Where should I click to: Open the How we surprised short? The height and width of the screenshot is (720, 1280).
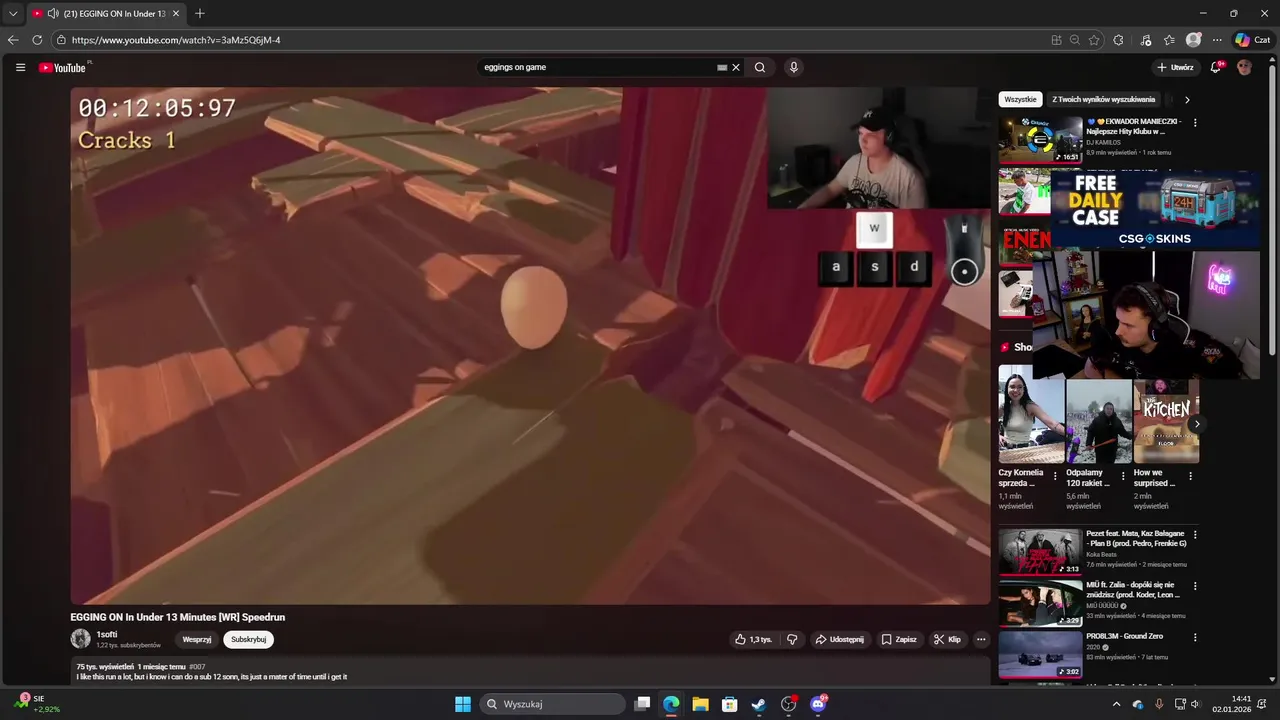pos(1166,421)
